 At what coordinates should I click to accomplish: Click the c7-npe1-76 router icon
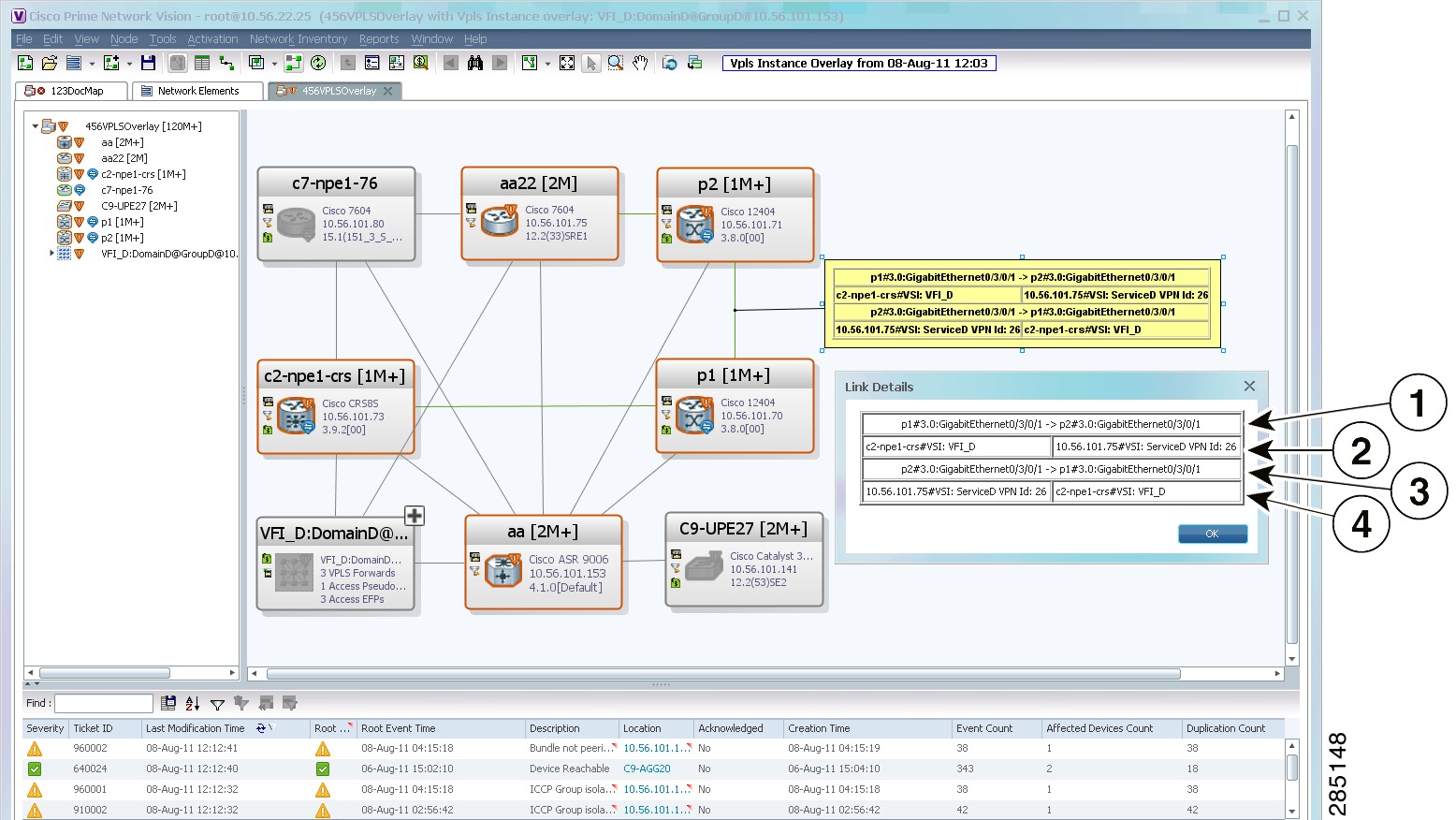pos(297,225)
